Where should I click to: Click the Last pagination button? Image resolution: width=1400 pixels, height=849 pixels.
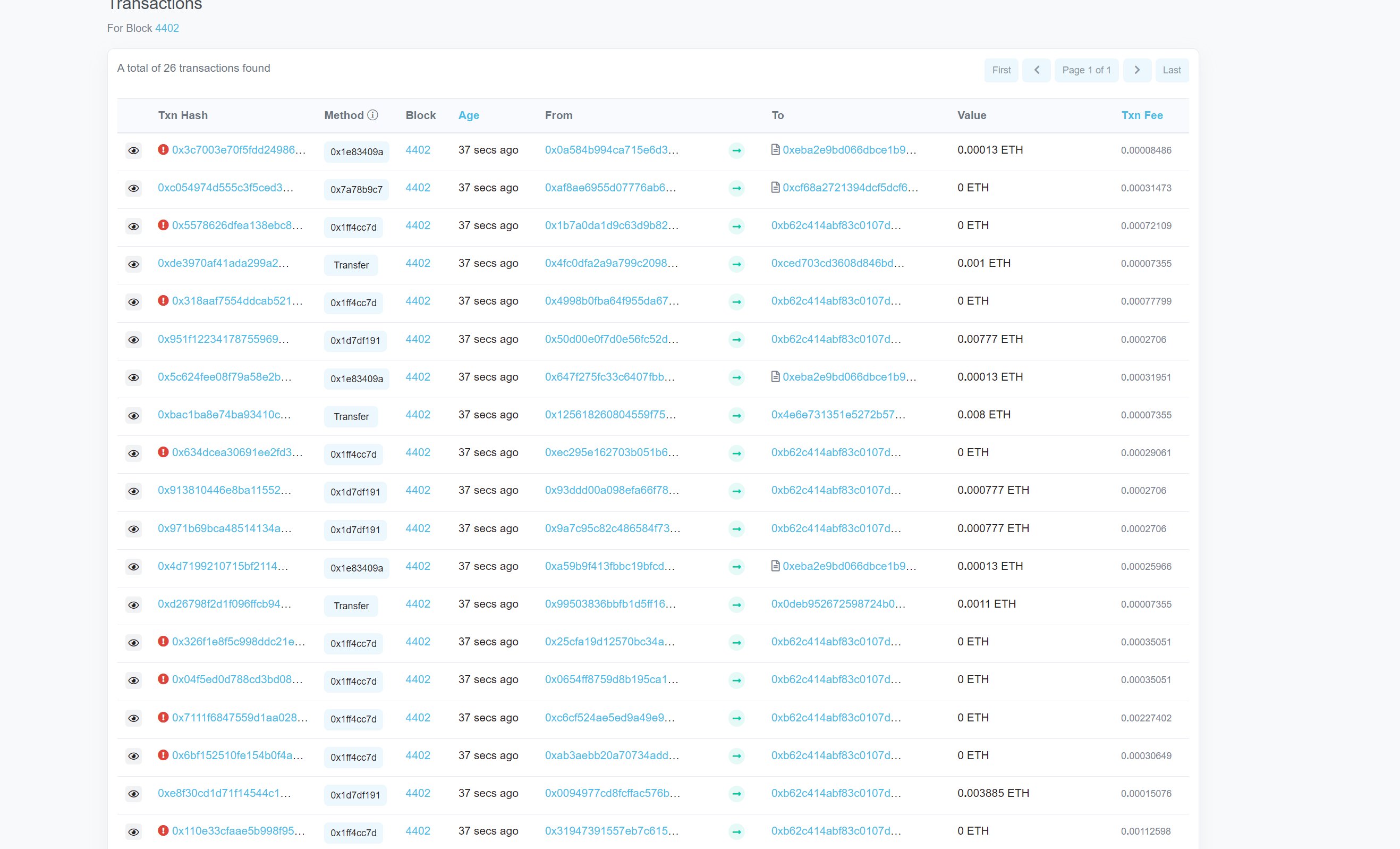point(1171,70)
